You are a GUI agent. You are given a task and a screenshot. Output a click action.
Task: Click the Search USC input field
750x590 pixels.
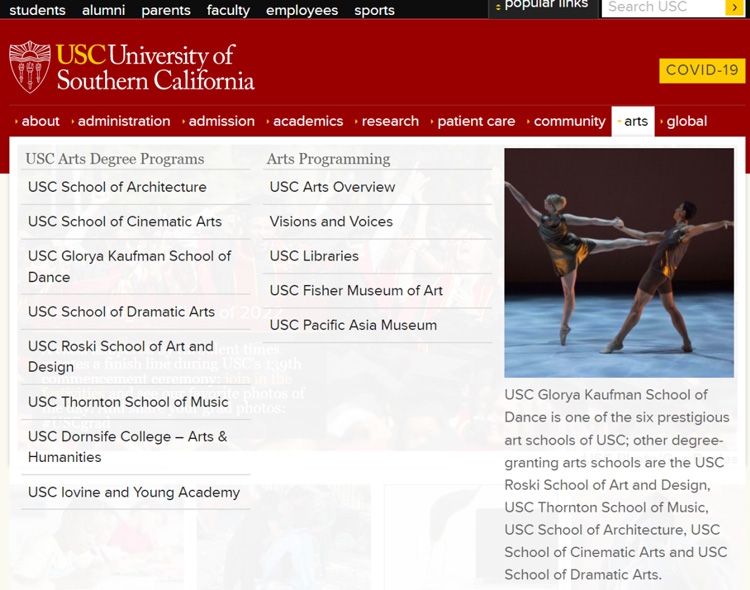(663, 8)
